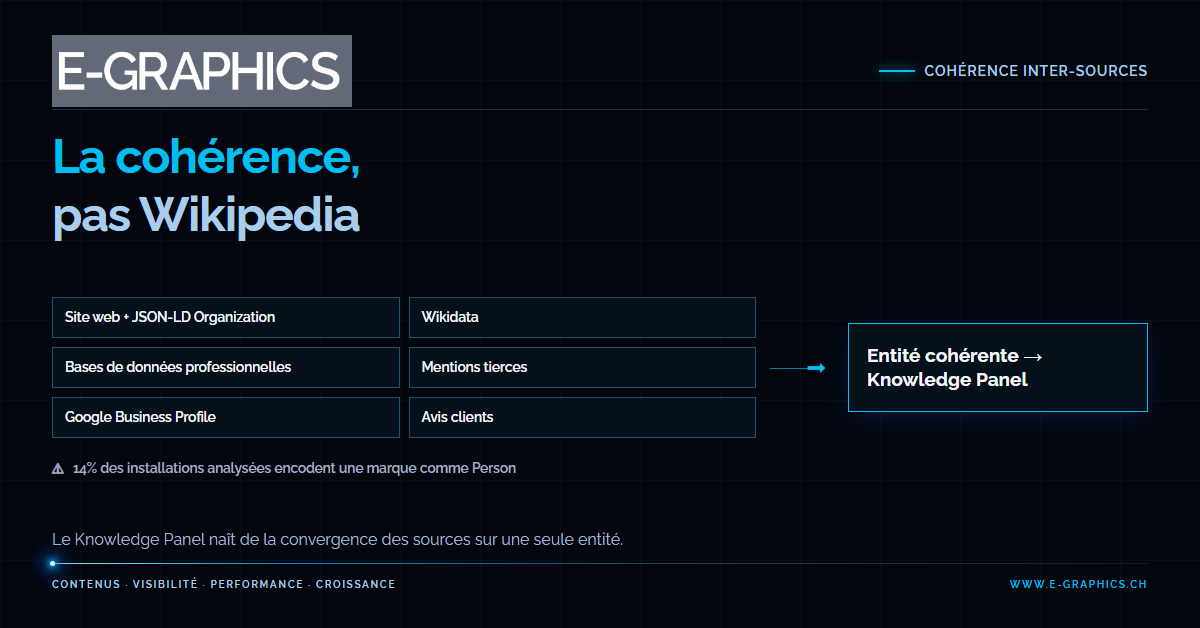Select the Avis clients box
The height and width of the screenshot is (628, 1200).
click(582, 417)
